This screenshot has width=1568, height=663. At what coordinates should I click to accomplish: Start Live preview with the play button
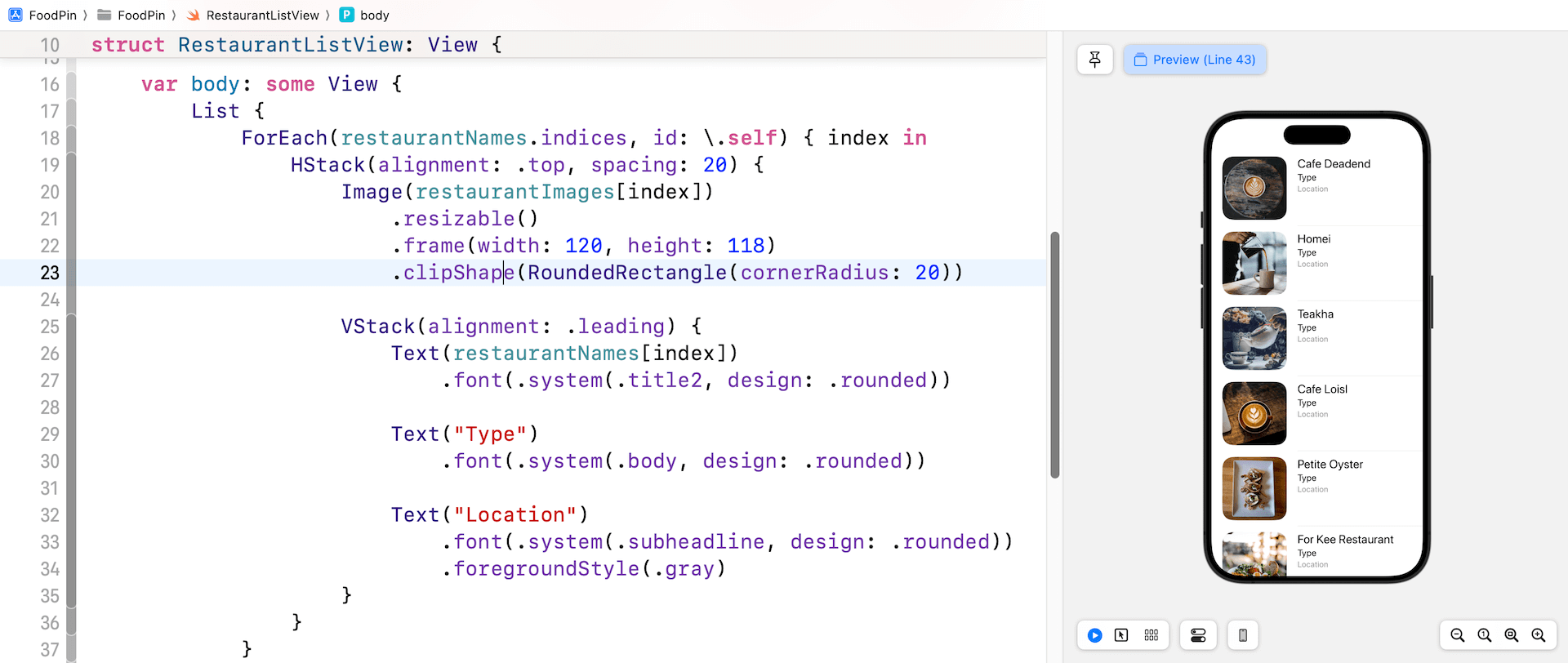pos(1094,635)
